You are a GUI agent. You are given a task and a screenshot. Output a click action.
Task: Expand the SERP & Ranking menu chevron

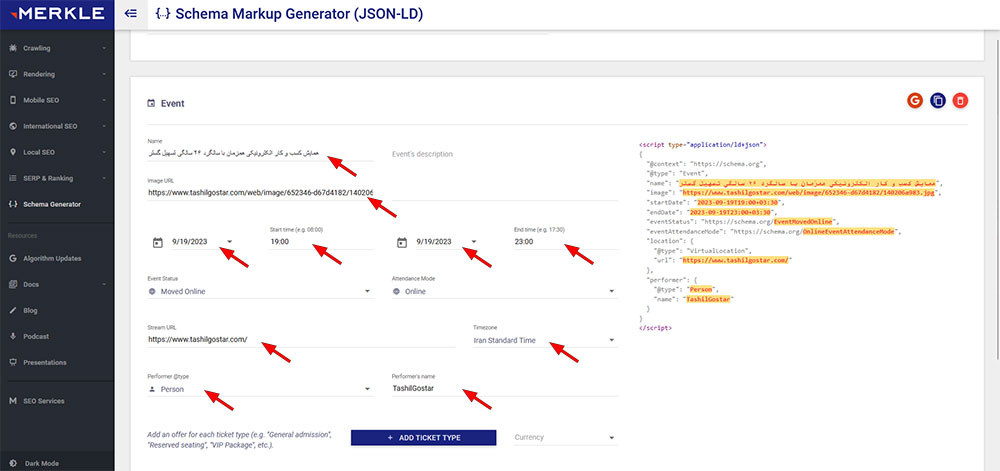103,178
